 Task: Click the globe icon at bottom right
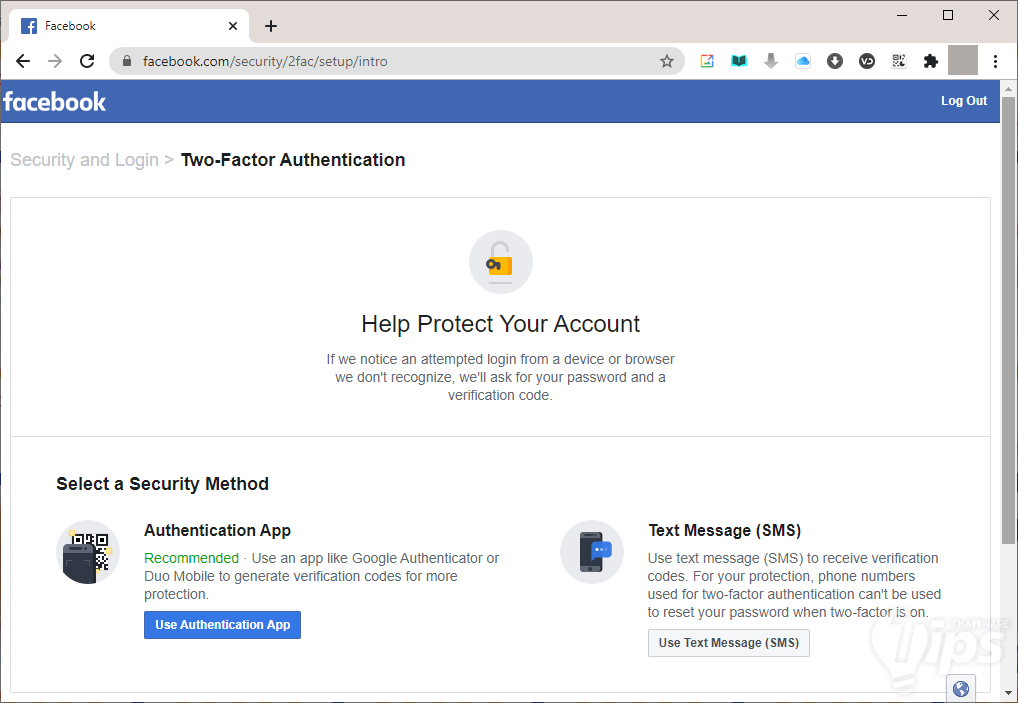point(961,688)
